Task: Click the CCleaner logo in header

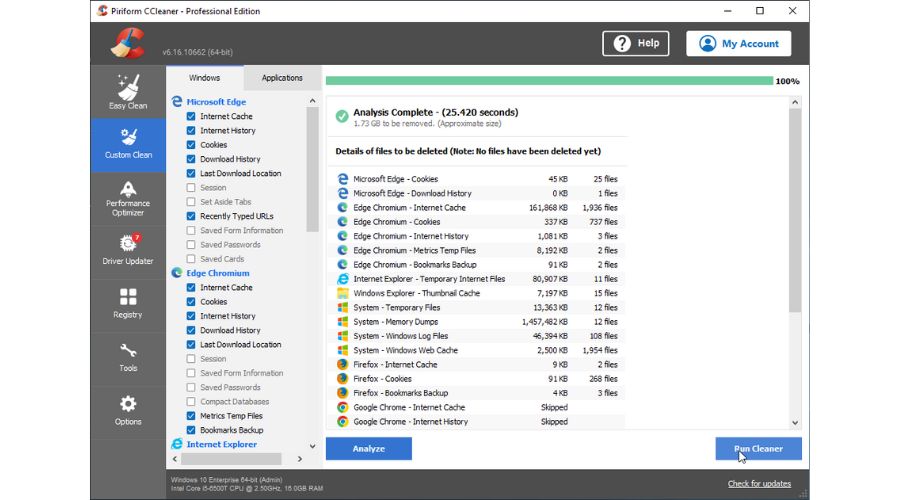Action: coord(127,43)
